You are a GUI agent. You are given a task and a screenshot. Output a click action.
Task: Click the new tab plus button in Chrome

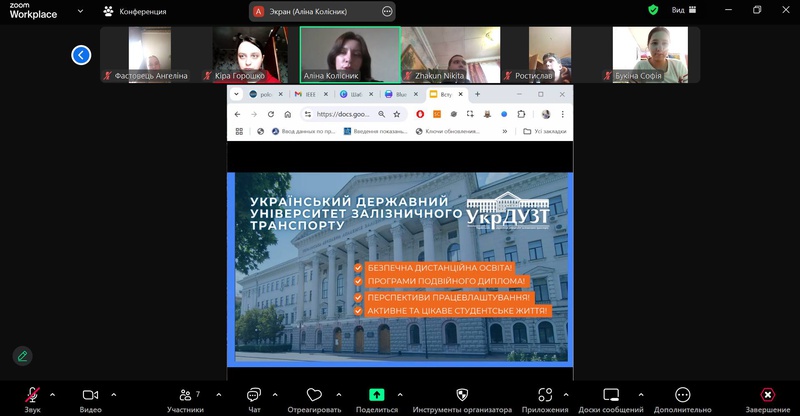pyautogui.click(x=478, y=94)
